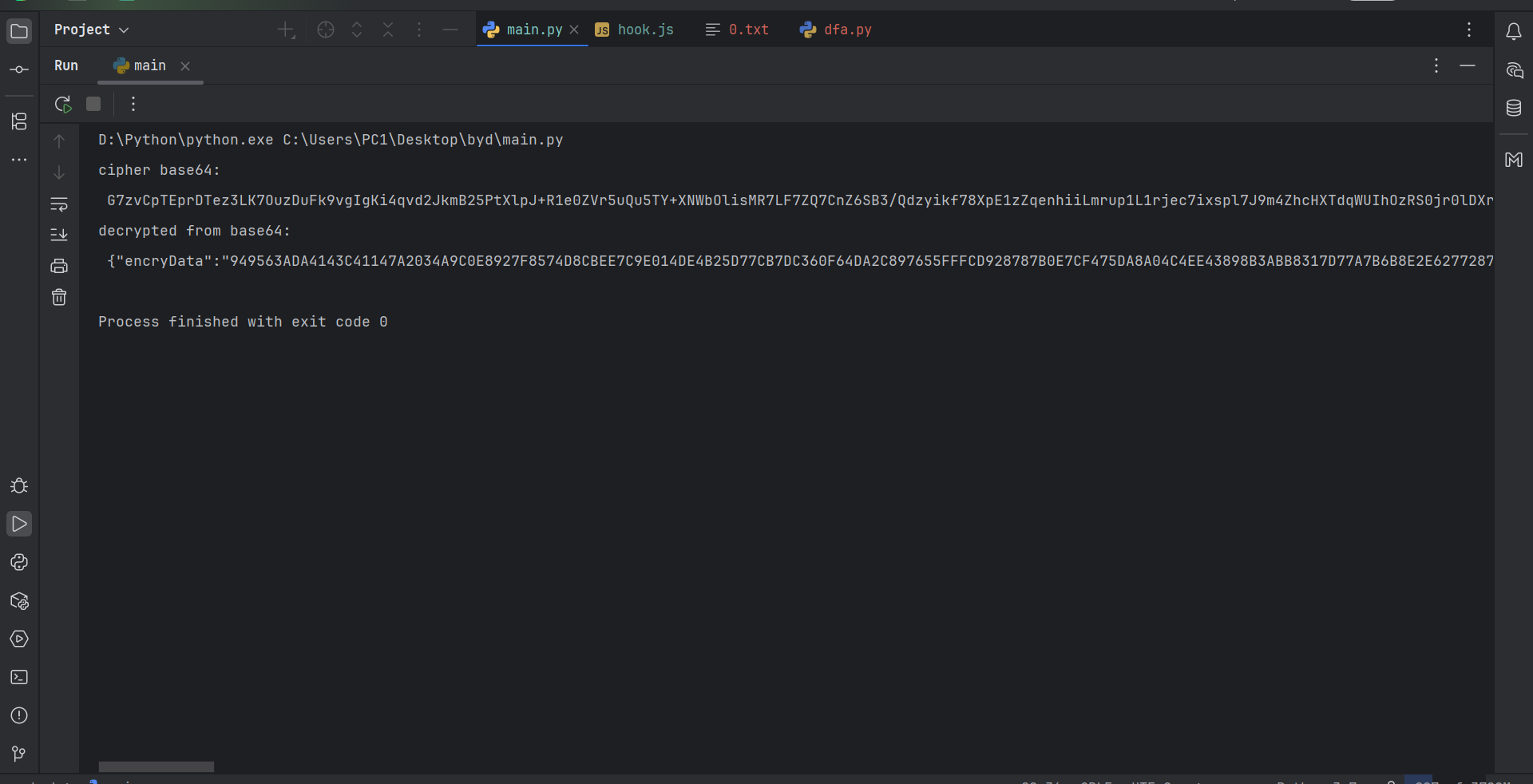This screenshot has height=784, width=1533.
Task: Open more Run toolbar actions
Action: [x=133, y=104]
